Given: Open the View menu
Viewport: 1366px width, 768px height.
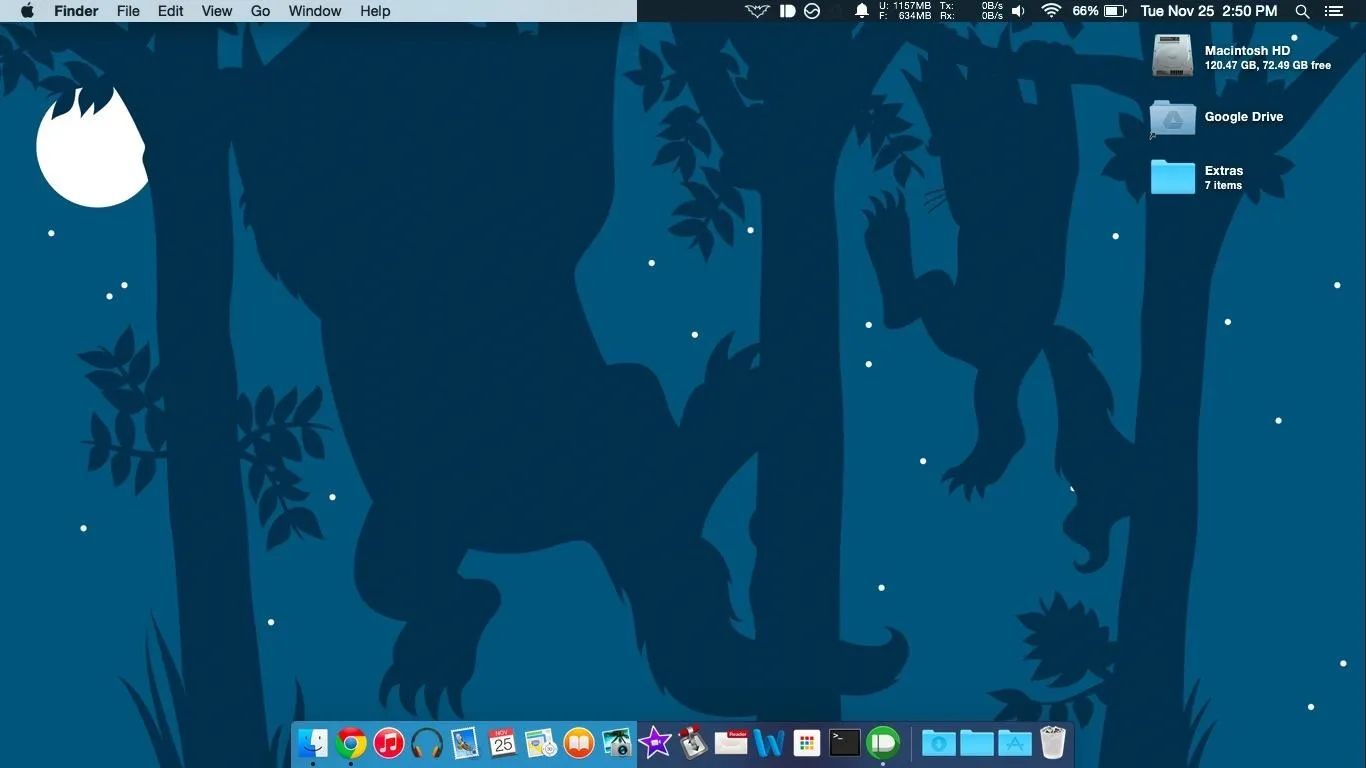Looking at the screenshot, I should click(217, 11).
